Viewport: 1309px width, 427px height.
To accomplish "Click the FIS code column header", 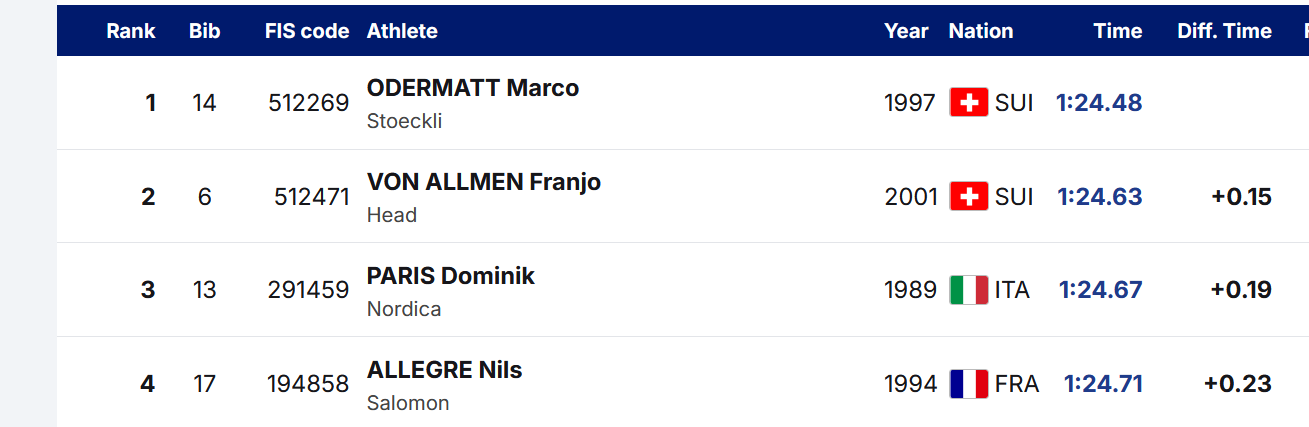I will tap(307, 31).
